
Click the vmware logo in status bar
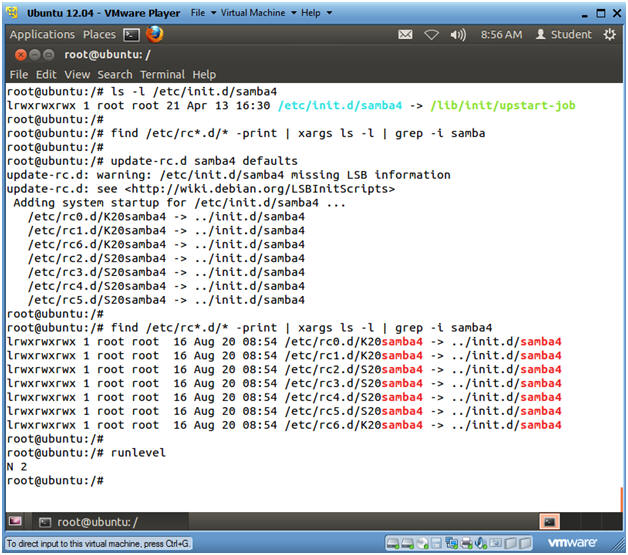(572, 543)
